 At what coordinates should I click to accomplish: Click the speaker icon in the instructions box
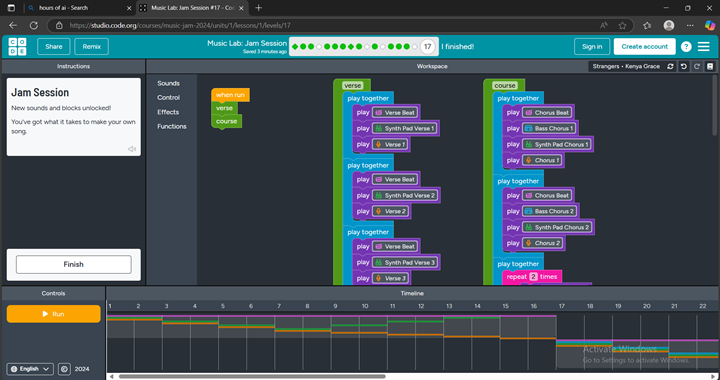click(x=132, y=149)
